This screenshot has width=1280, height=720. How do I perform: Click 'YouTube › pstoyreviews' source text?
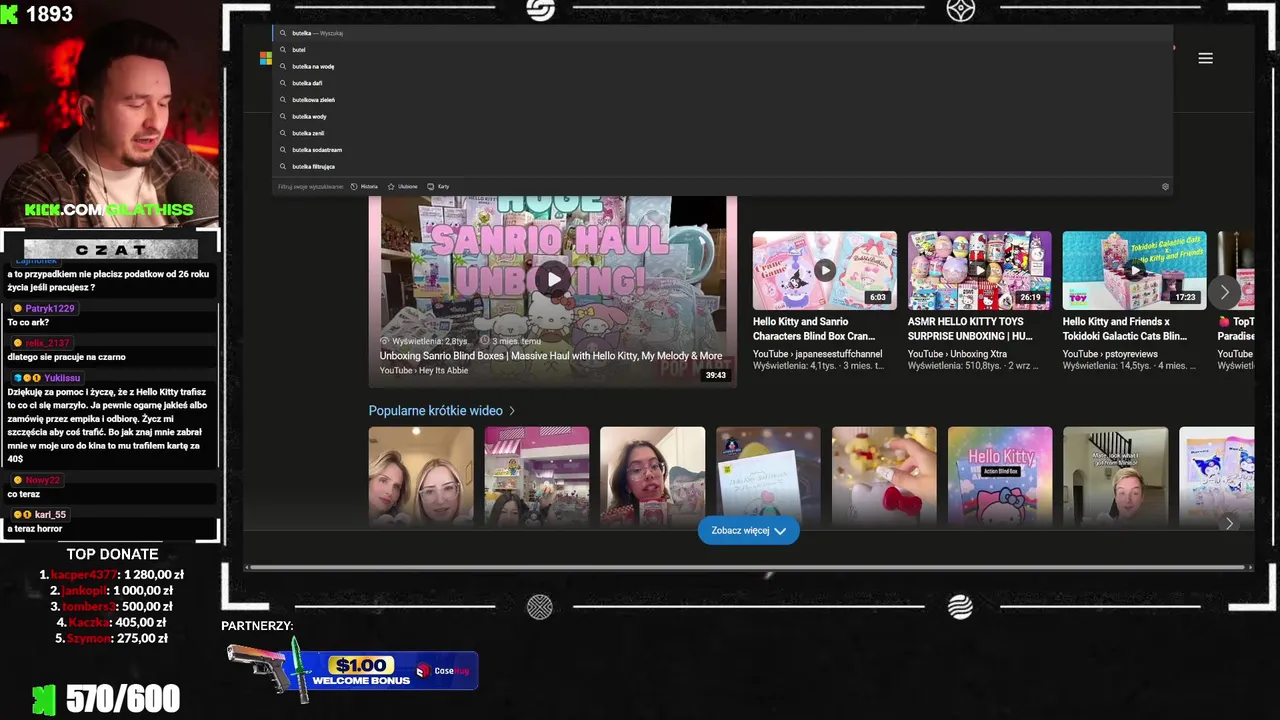pyautogui.click(x=1110, y=354)
